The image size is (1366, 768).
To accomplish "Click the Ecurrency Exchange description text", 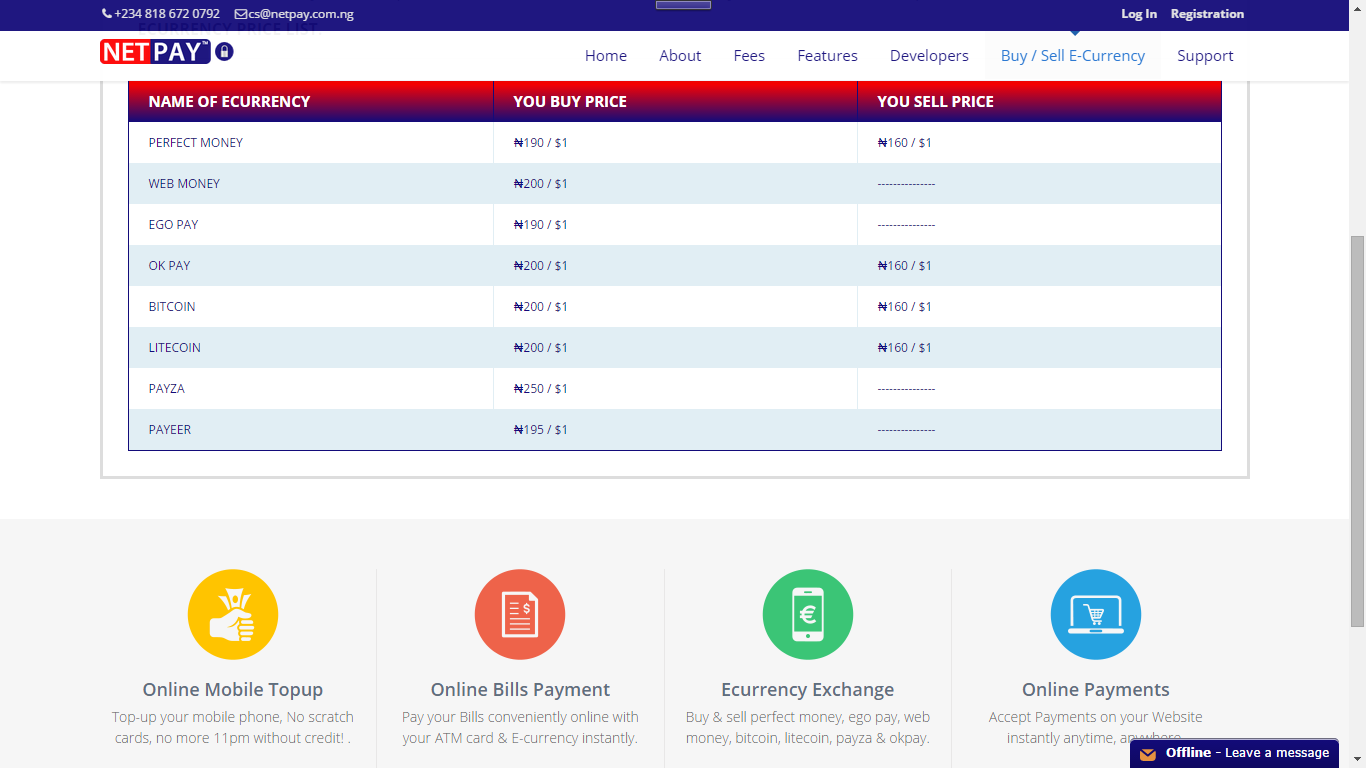I will [x=808, y=728].
